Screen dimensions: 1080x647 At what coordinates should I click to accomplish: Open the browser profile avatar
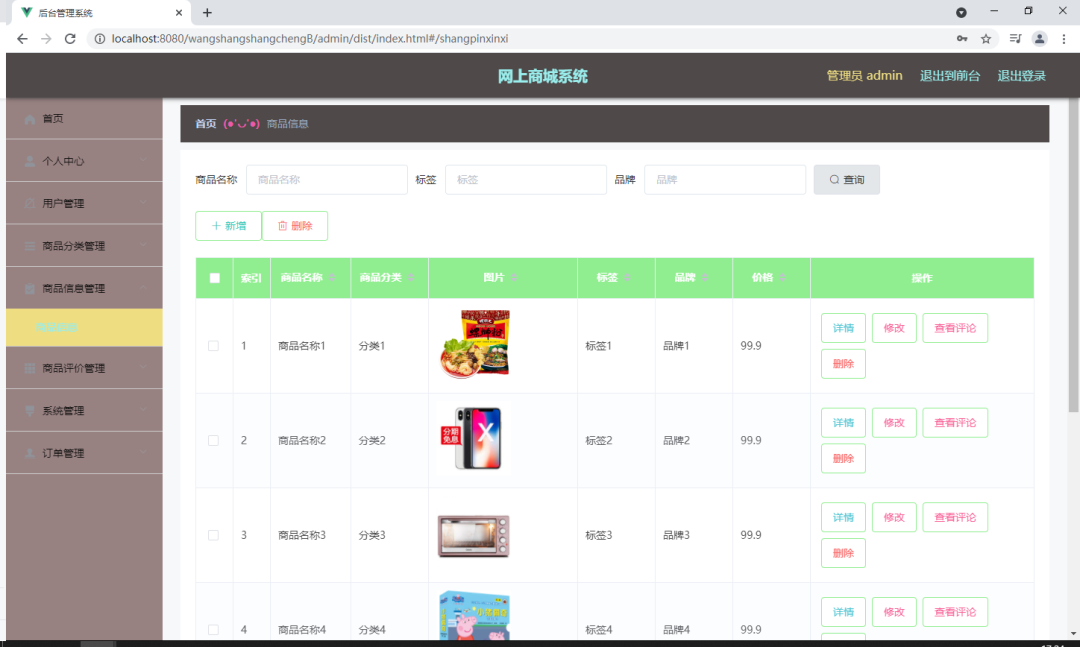pyautogui.click(x=1039, y=39)
